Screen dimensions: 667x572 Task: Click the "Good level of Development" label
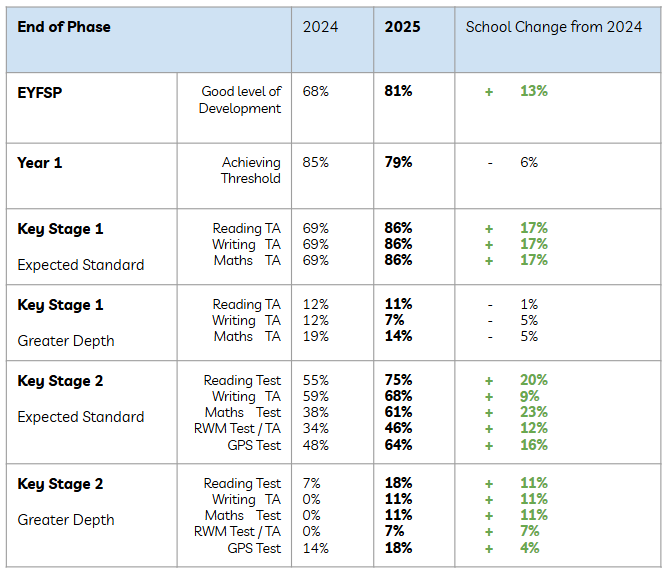click(241, 100)
